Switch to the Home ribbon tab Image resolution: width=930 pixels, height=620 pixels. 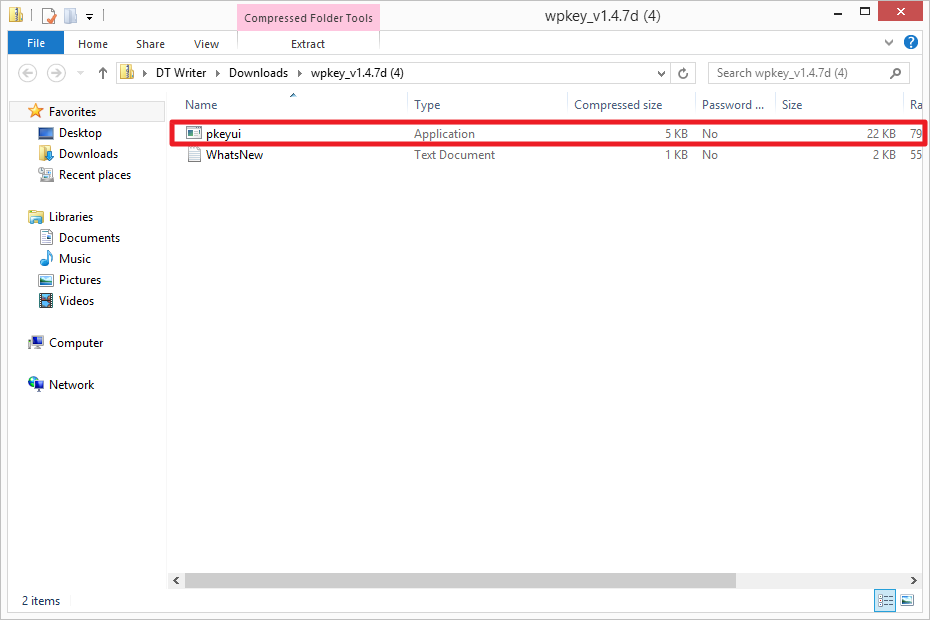pyautogui.click(x=93, y=44)
